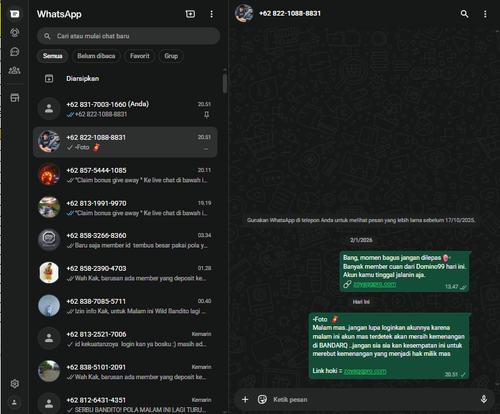Open the Channels icon in sidebar

[15, 52]
